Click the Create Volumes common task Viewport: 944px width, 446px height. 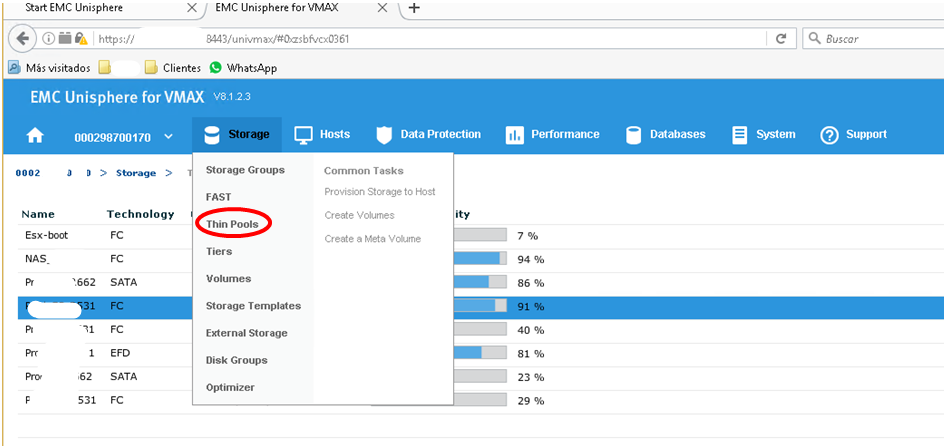pyautogui.click(x=359, y=215)
